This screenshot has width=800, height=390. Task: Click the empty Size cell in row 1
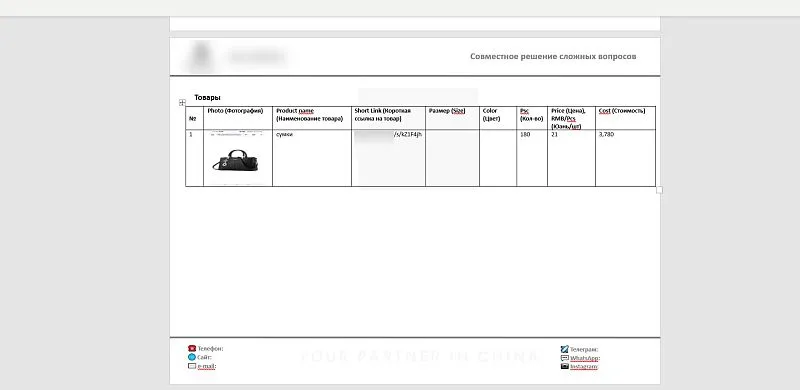[453, 158]
